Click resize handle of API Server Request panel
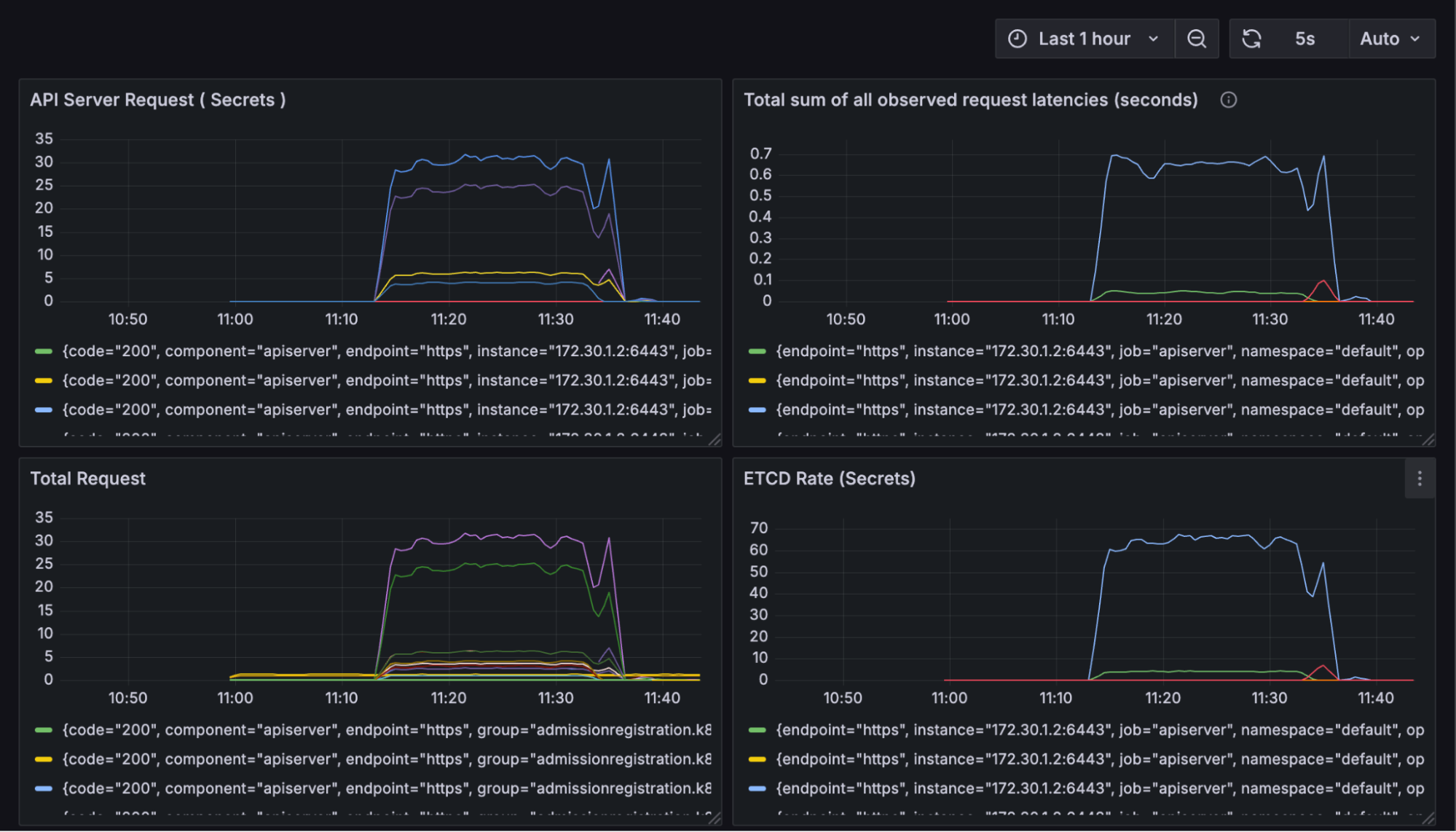This screenshot has width=1456, height=832. (715, 439)
